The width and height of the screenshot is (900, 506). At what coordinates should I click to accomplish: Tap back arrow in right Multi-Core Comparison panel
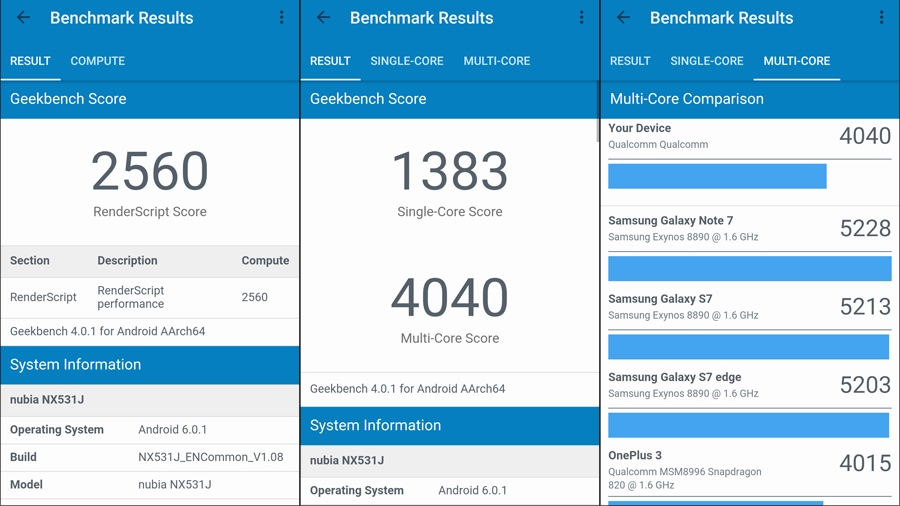pyautogui.click(x=623, y=18)
